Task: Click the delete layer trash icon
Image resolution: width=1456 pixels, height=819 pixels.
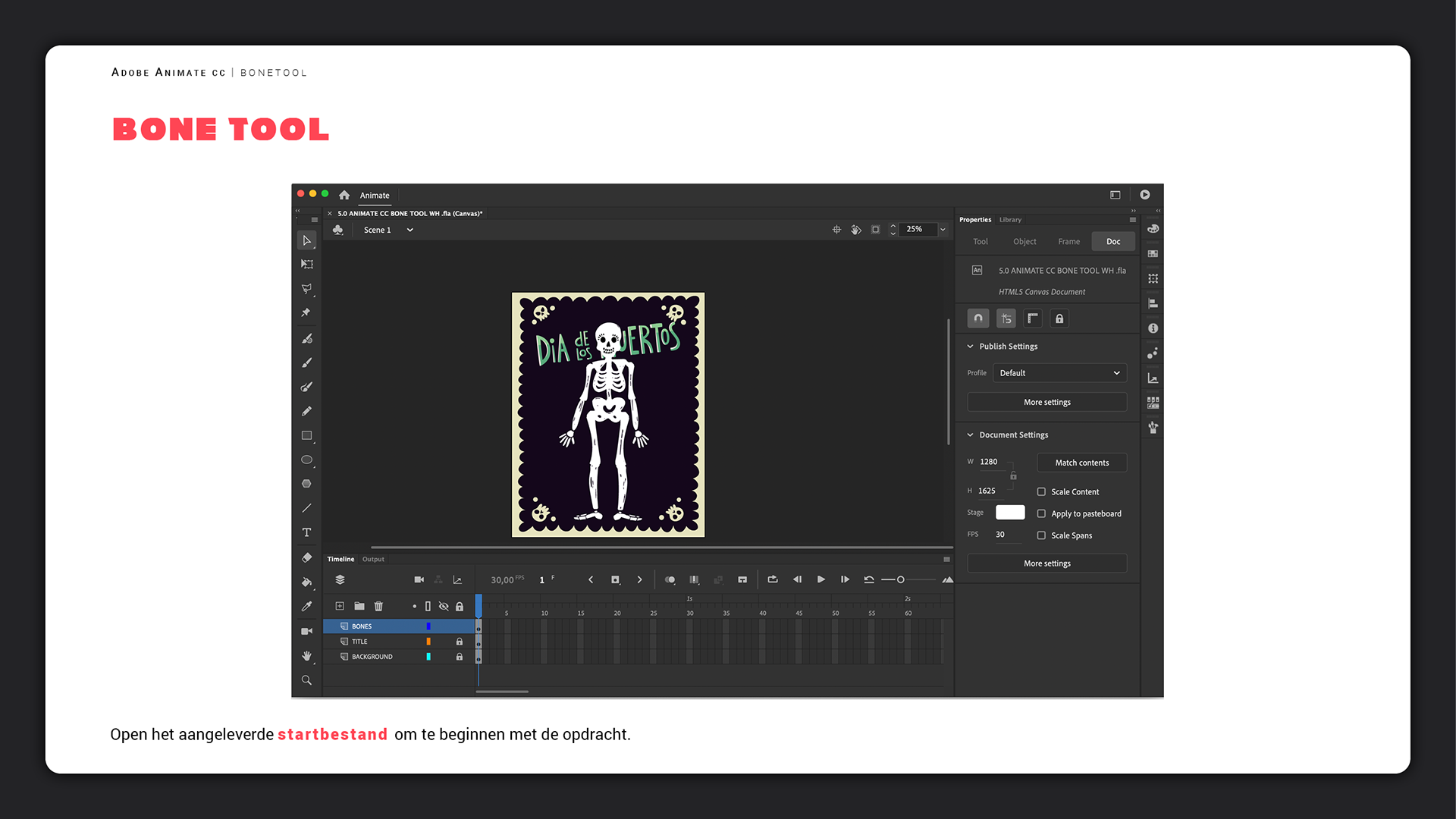Action: 378,606
